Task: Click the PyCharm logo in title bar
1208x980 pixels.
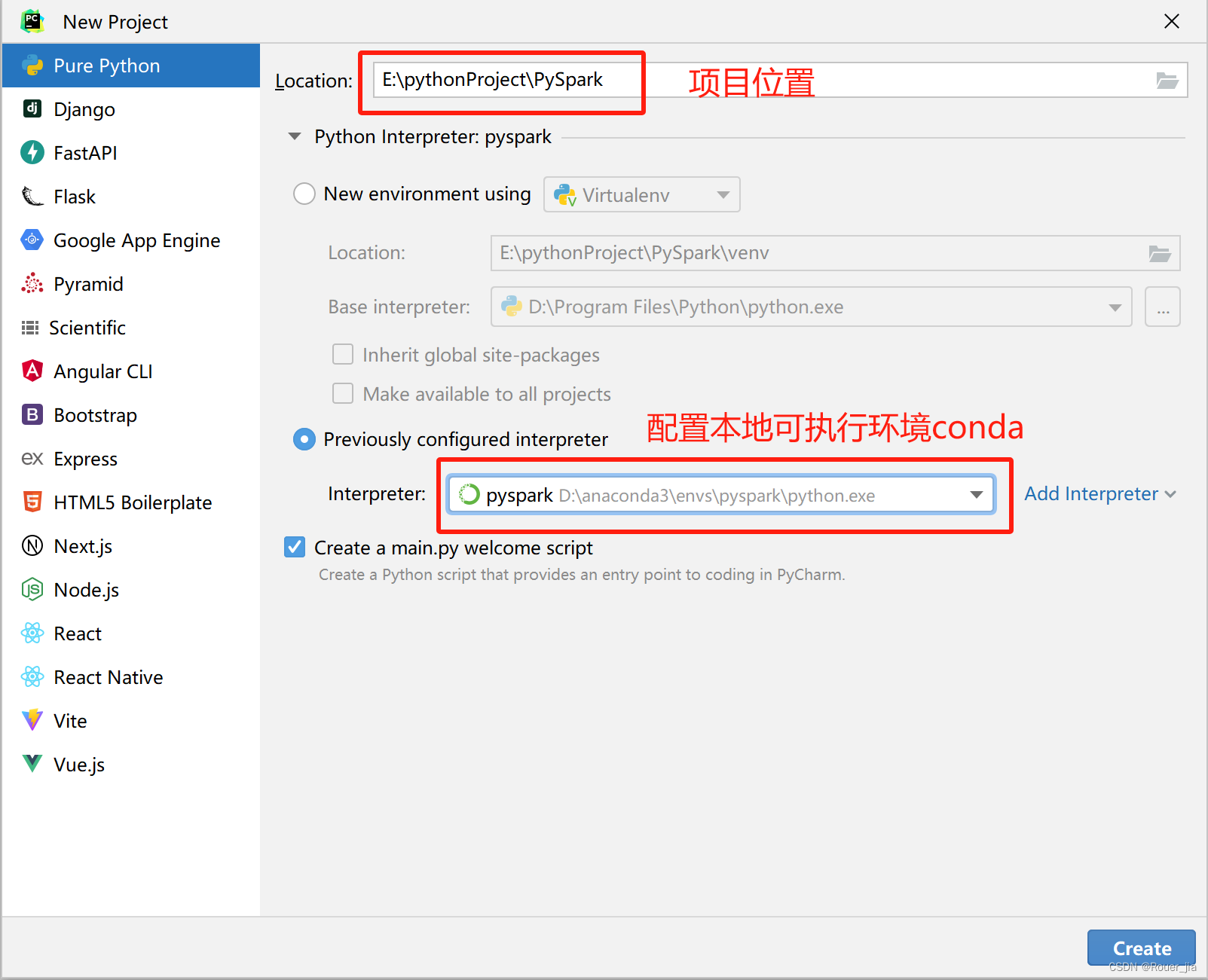Action: pos(32,21)
